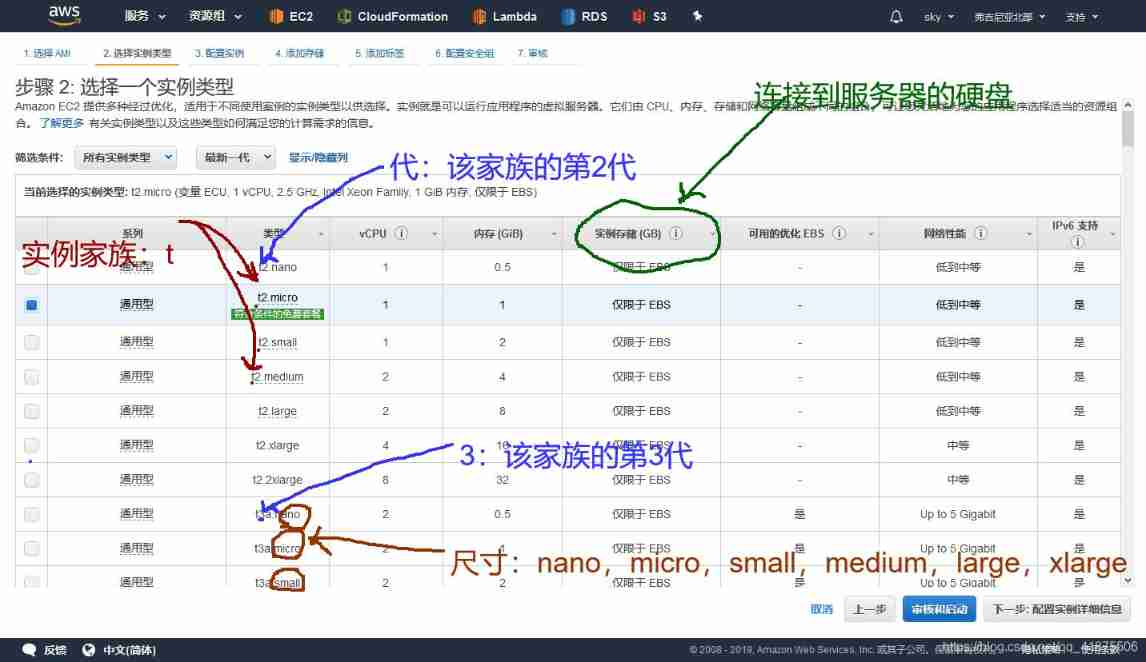Screen dimensions: 1146x662
Task: Click the pin shortcuts icon
Action: click(698, 17)
